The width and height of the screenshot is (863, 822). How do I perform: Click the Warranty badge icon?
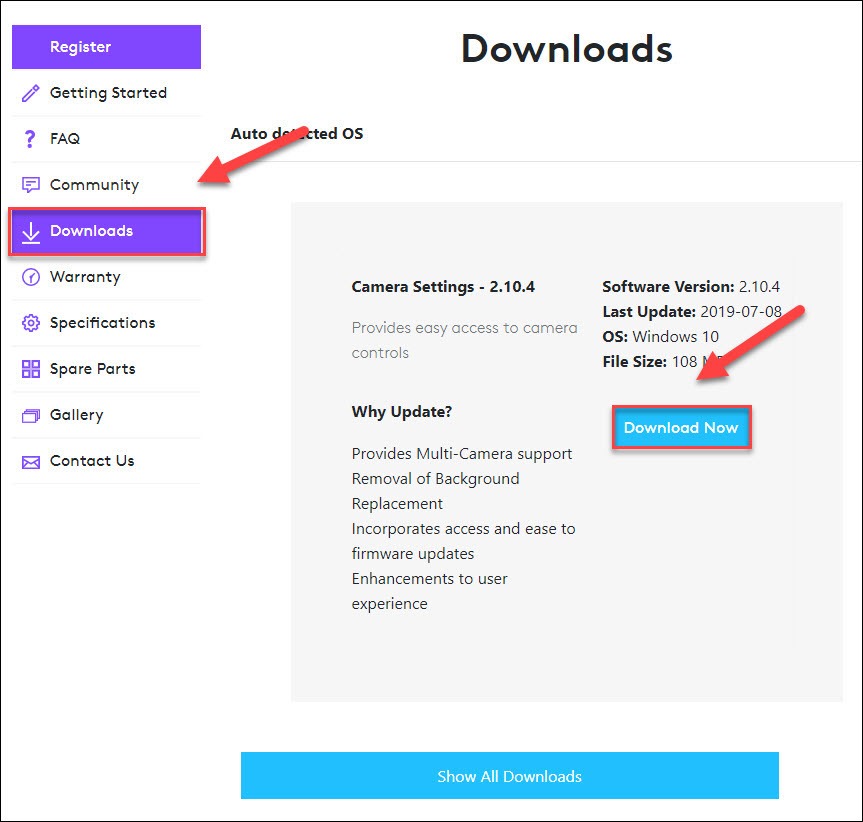pos(31,277)
